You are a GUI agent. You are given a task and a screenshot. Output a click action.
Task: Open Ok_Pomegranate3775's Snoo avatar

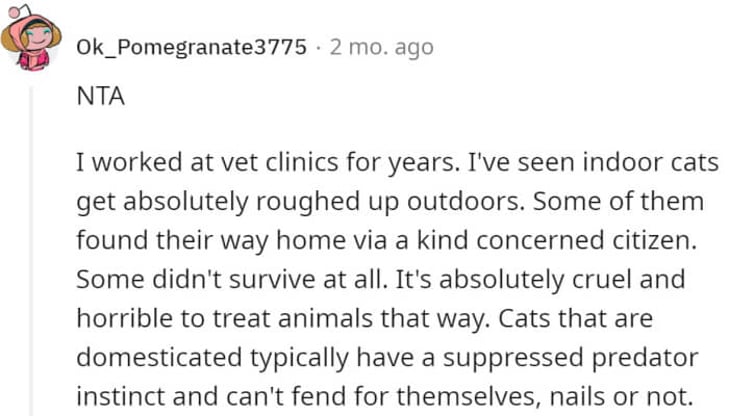pyautogui.click(x=31, y=38)
